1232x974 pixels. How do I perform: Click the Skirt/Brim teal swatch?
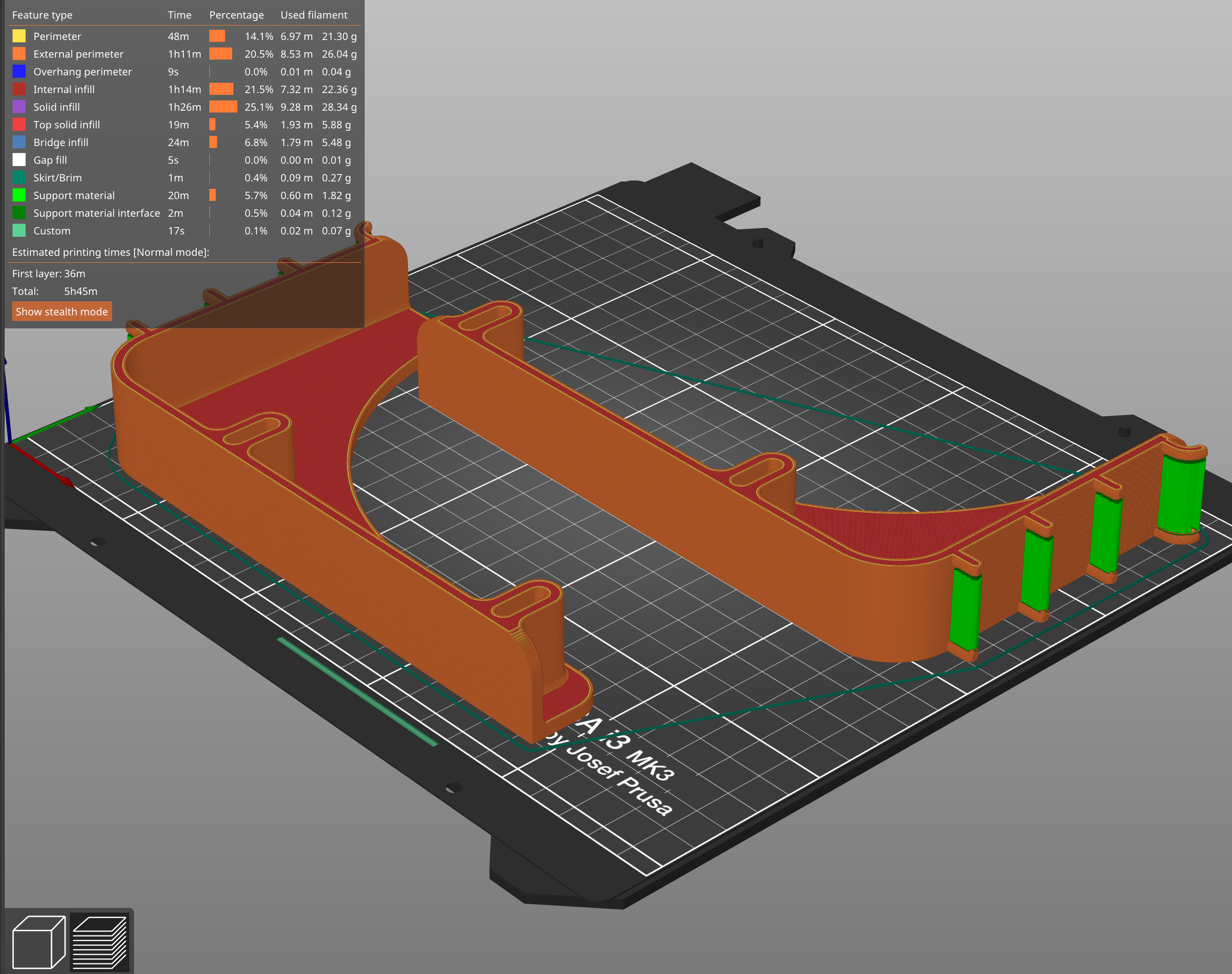point(19,177)
